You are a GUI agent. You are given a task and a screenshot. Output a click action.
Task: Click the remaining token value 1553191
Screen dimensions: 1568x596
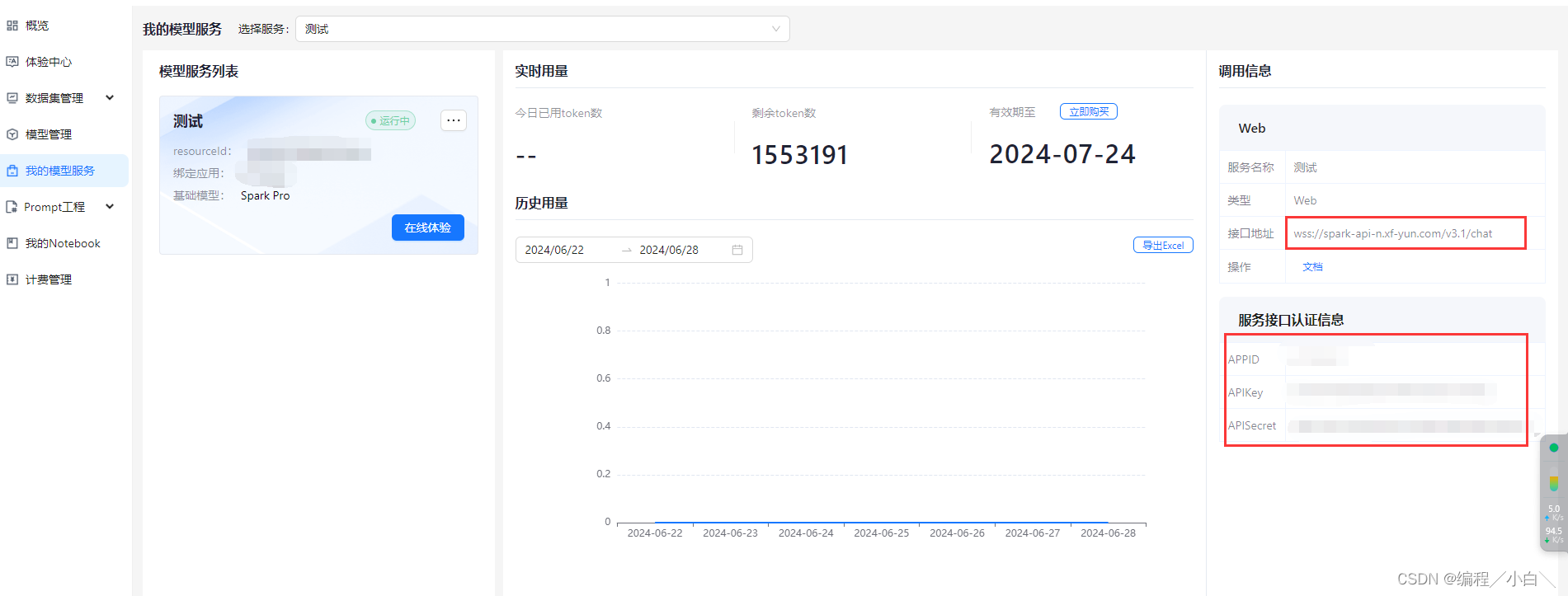pyautogui.click(x=800, y=155)
